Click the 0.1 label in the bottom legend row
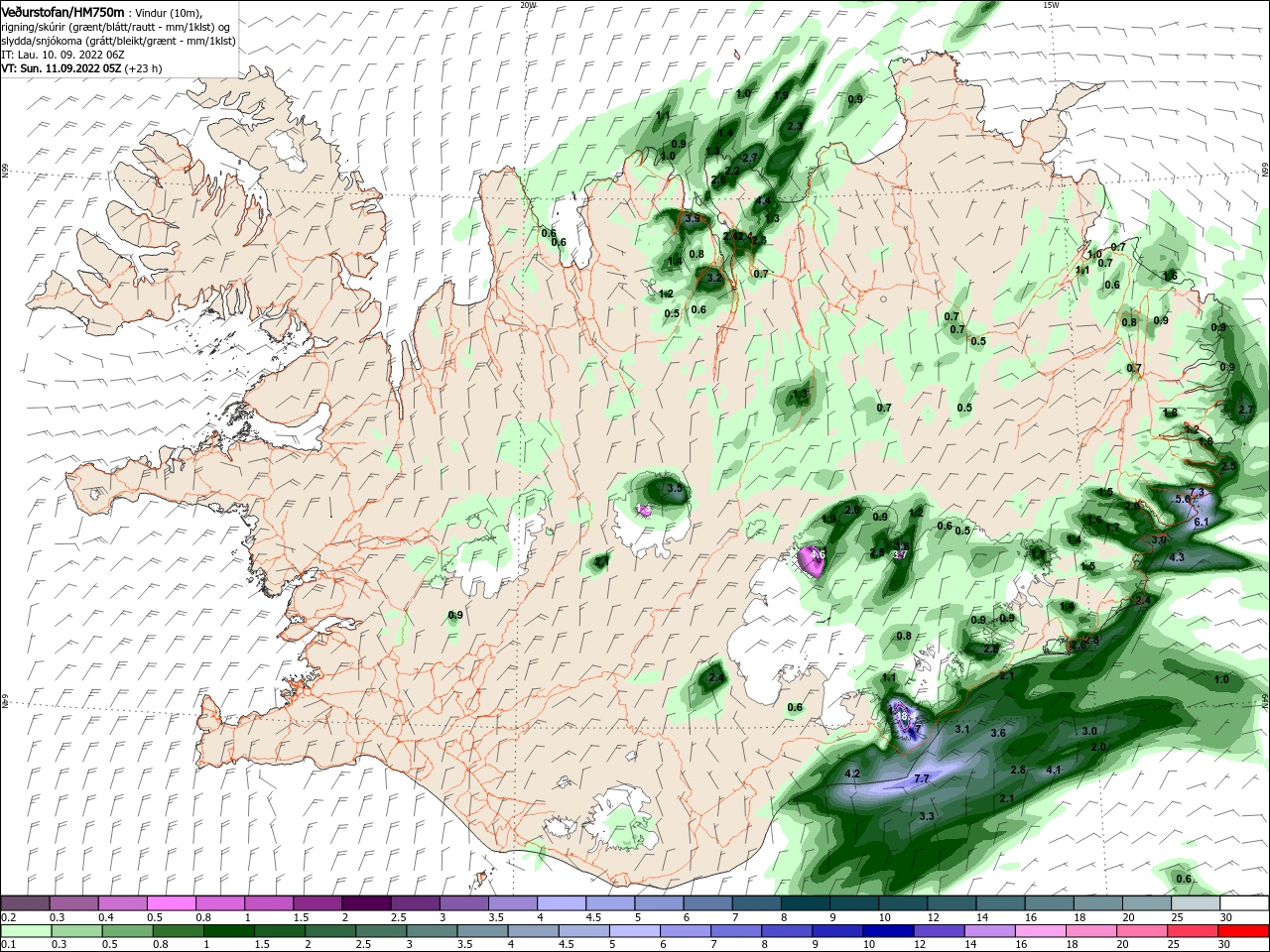The width and height of the screenshot is (1270, 952). (x=8, y=945)
